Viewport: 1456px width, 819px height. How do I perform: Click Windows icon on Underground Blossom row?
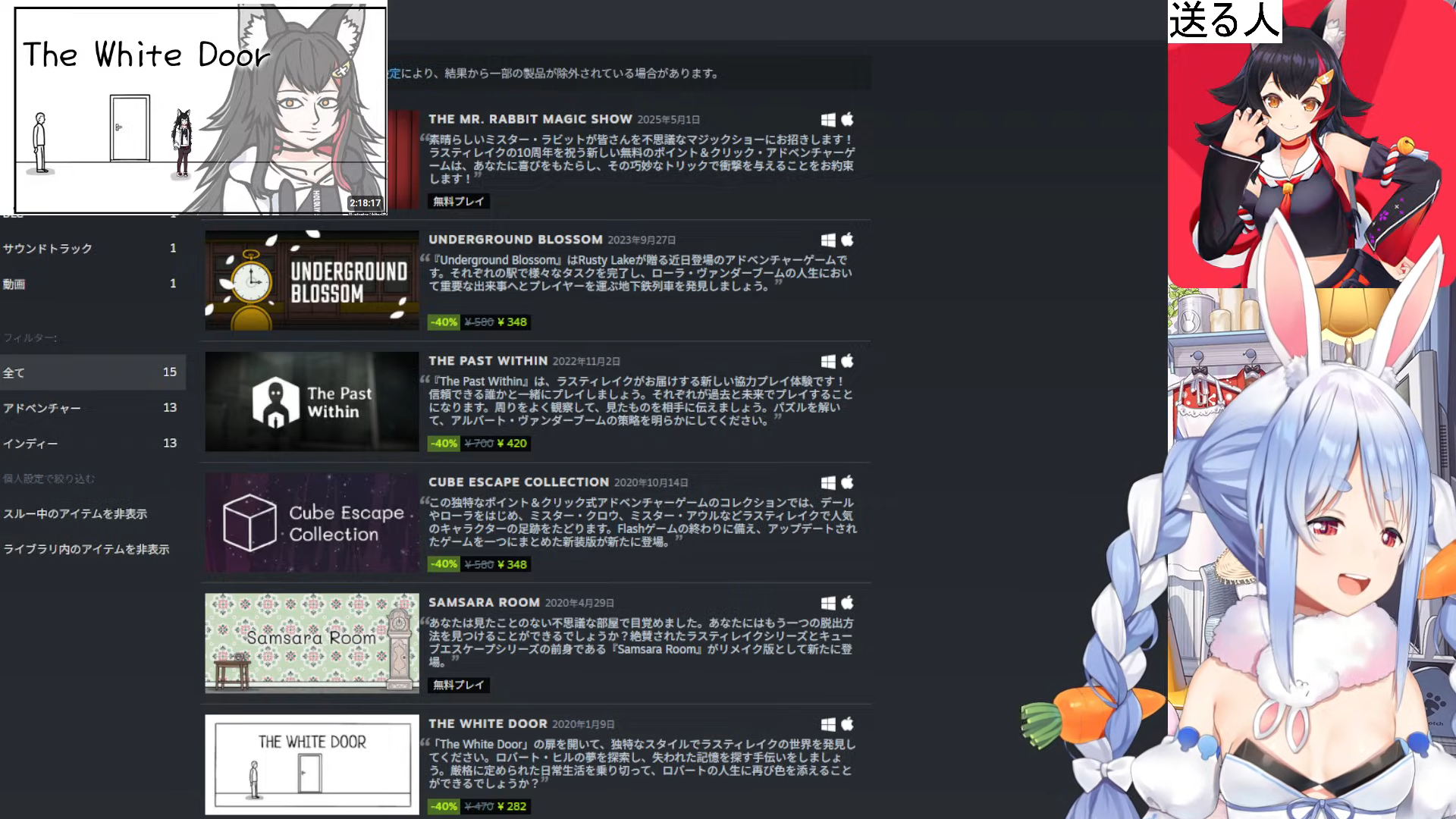click(x=828, y=240)
